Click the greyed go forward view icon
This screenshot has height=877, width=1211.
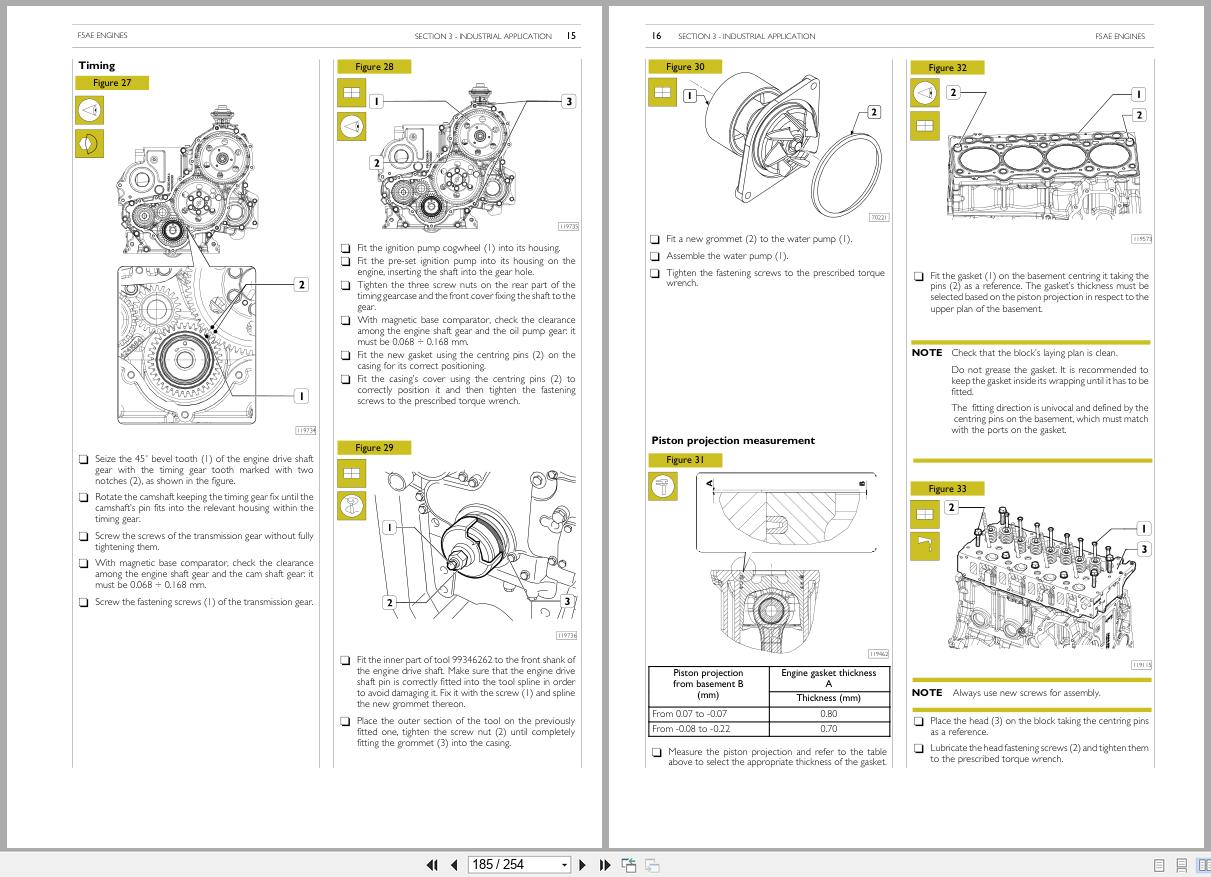(x=652, y=865)
